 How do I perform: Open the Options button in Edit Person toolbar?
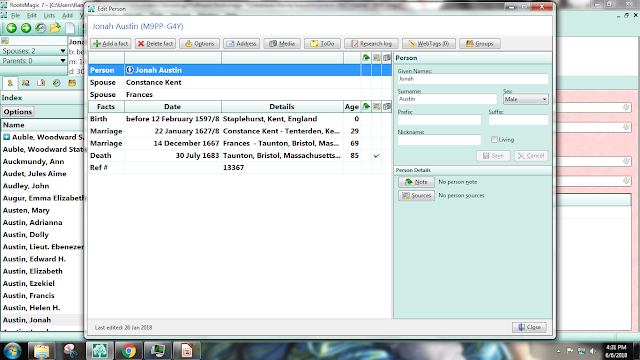click(200, 44)
